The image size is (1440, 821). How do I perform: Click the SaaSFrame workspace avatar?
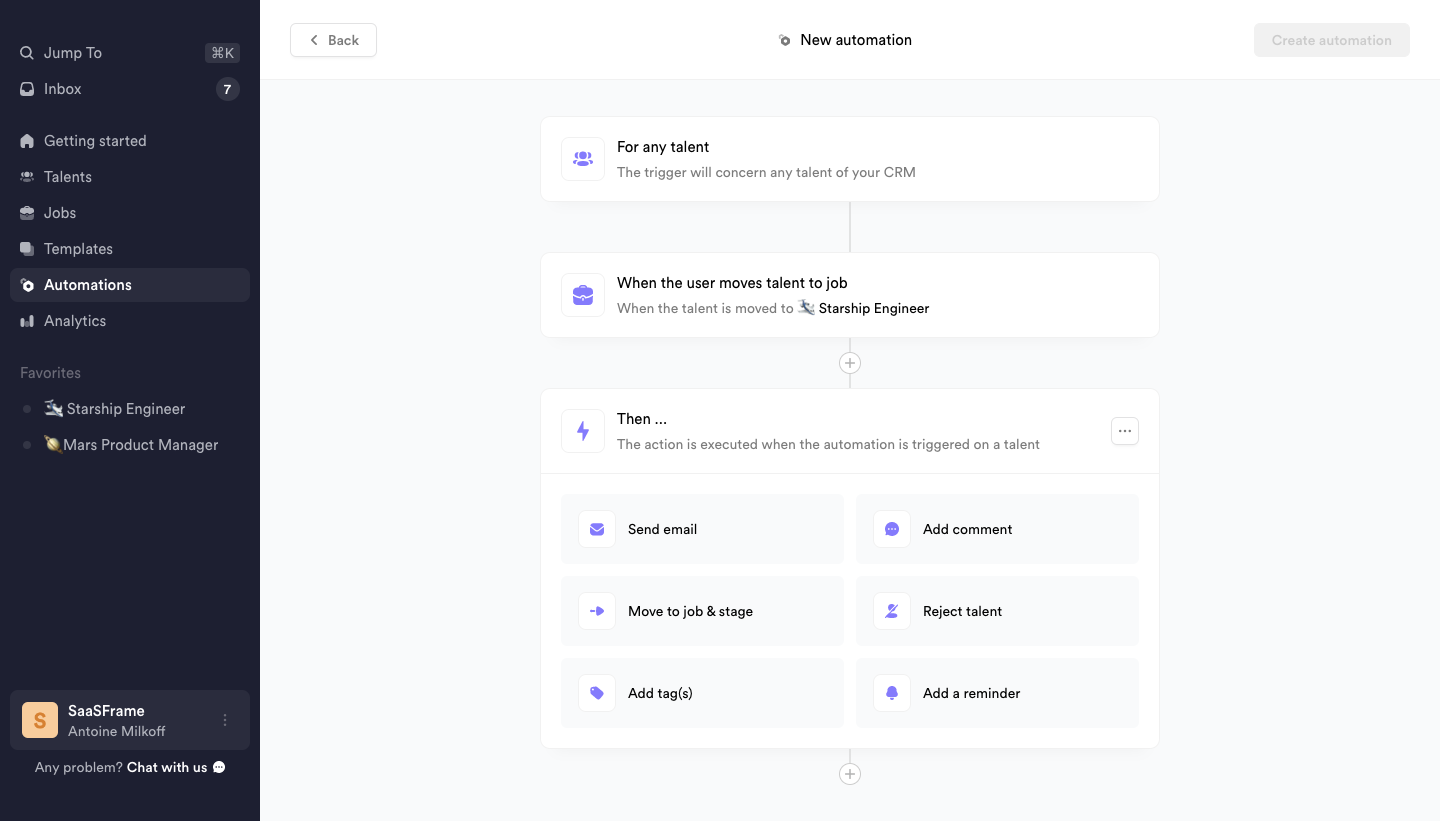pyautogui.click(x=40, y=720)
